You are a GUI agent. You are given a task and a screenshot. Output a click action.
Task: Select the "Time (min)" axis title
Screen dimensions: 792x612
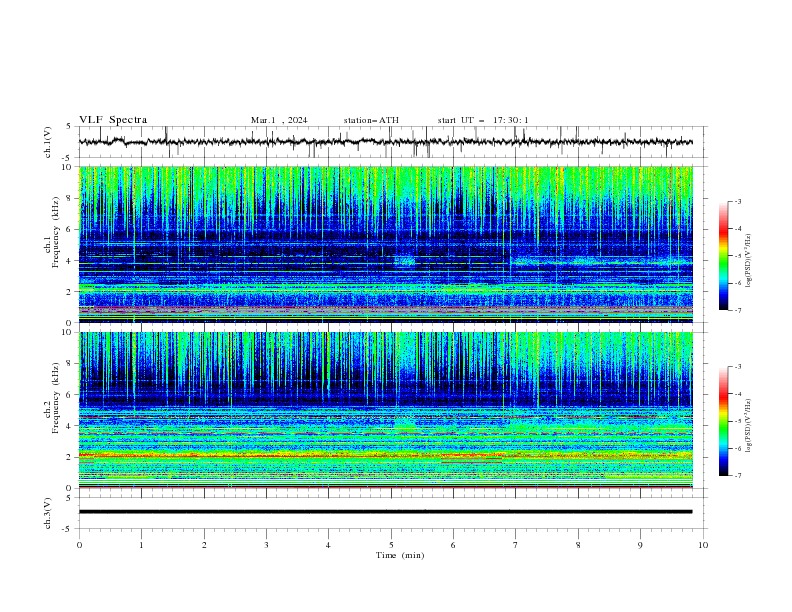(400, 555)
